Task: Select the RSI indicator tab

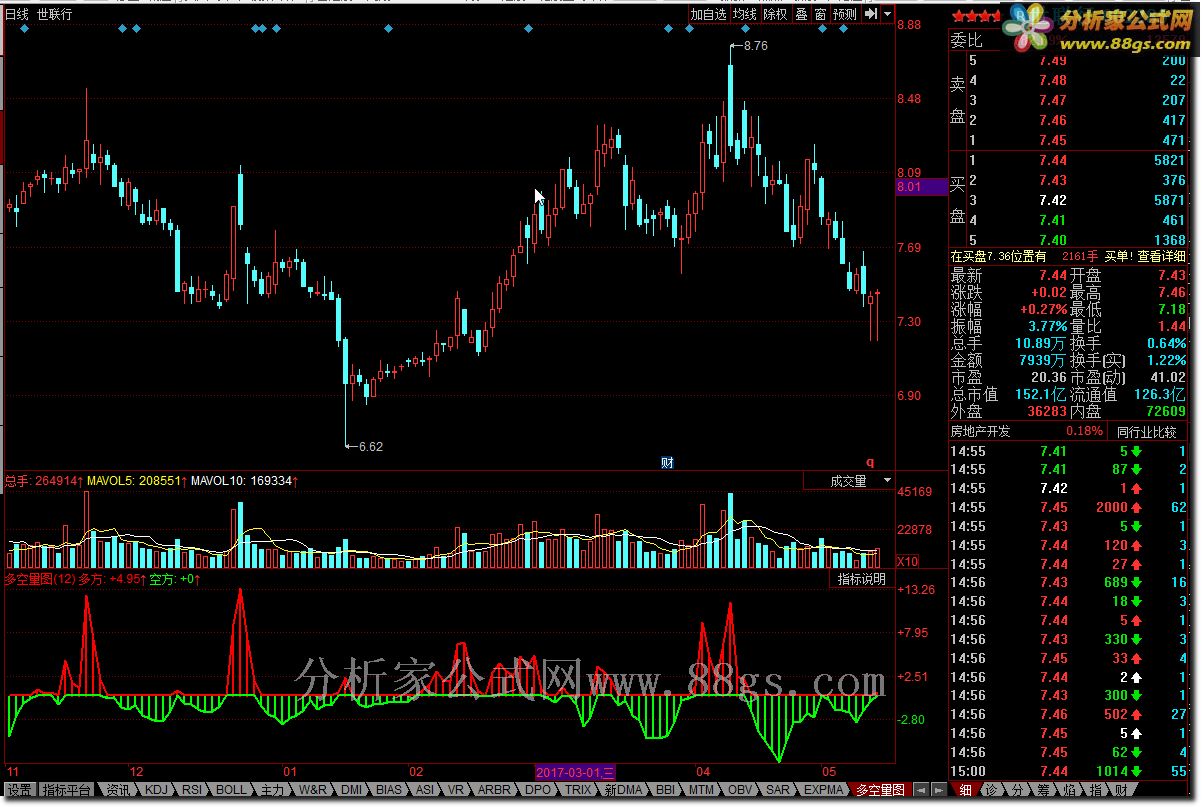Action: click(x=192, y=790)
